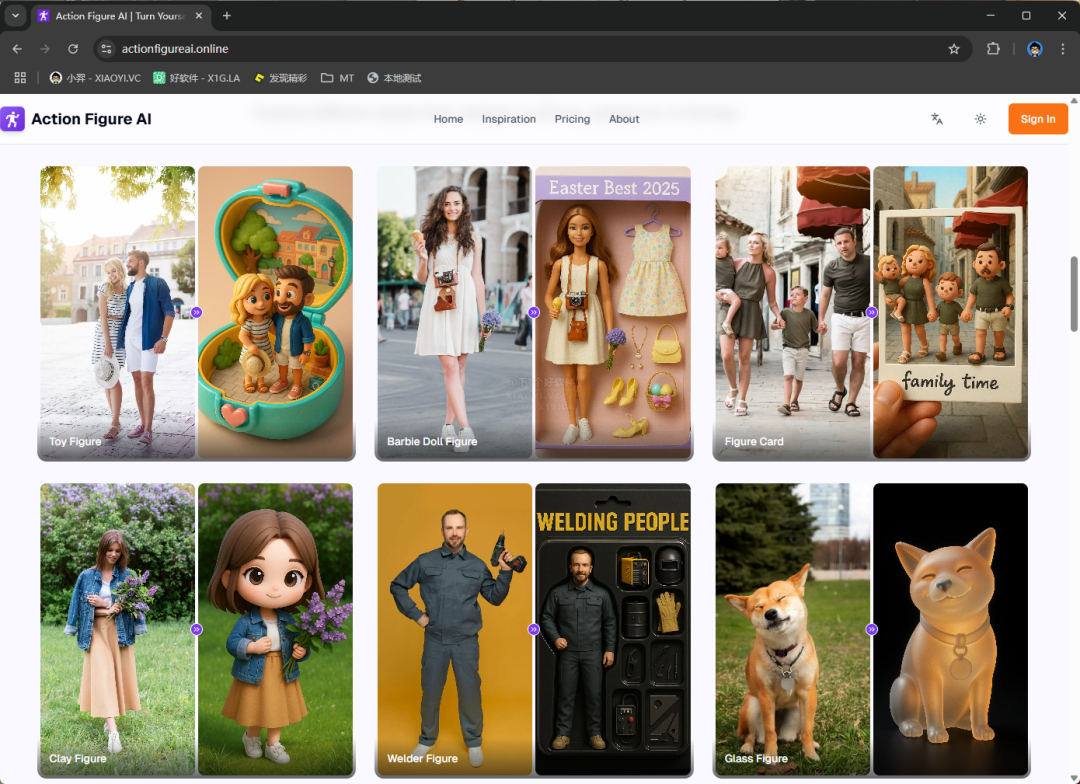This screenshot has width=1080, height=784.
Task: Open the Chrome profile avatar
Action: tap(1035, 49)
